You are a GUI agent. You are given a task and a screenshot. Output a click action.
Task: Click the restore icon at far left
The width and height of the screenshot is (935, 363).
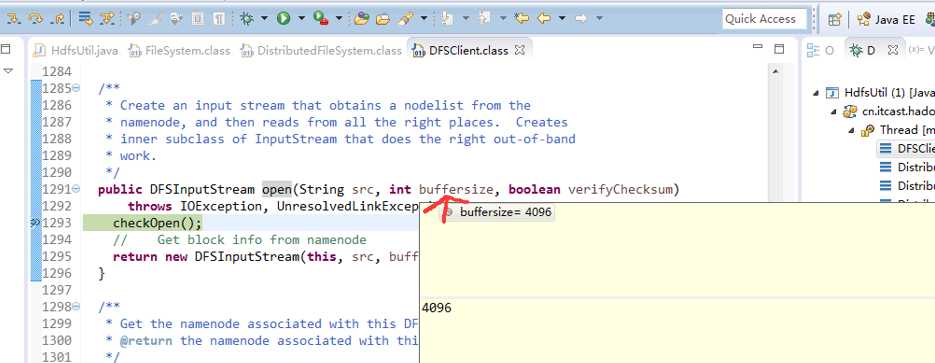[5, 49]
